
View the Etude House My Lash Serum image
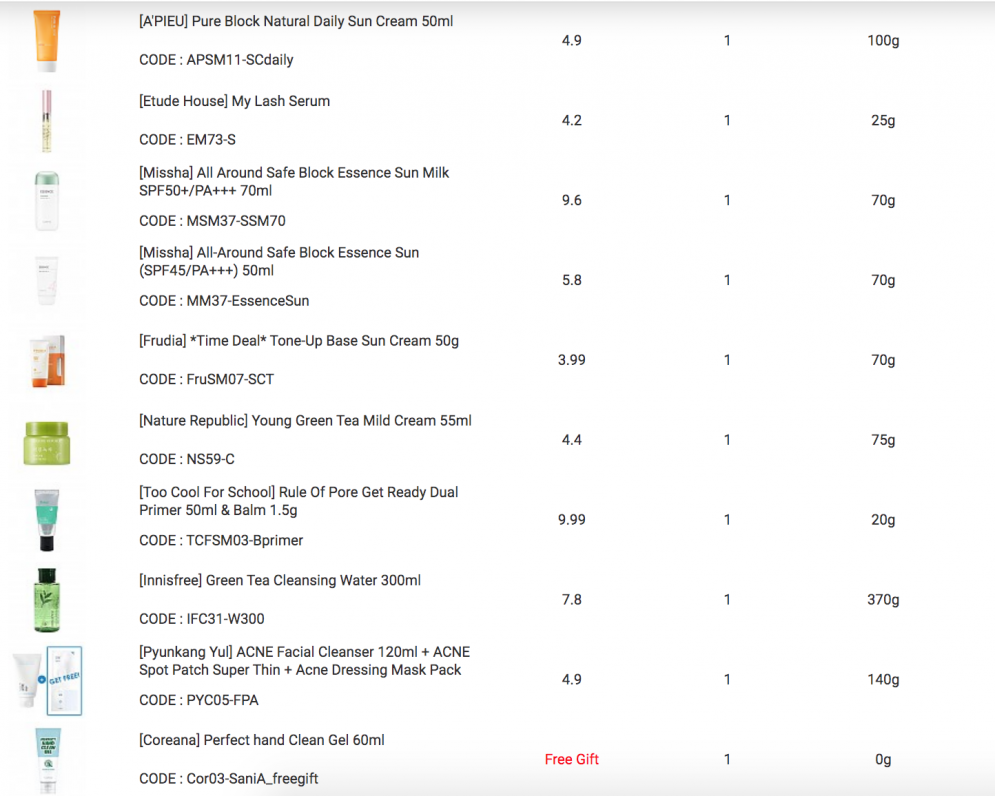pos(46,121)
